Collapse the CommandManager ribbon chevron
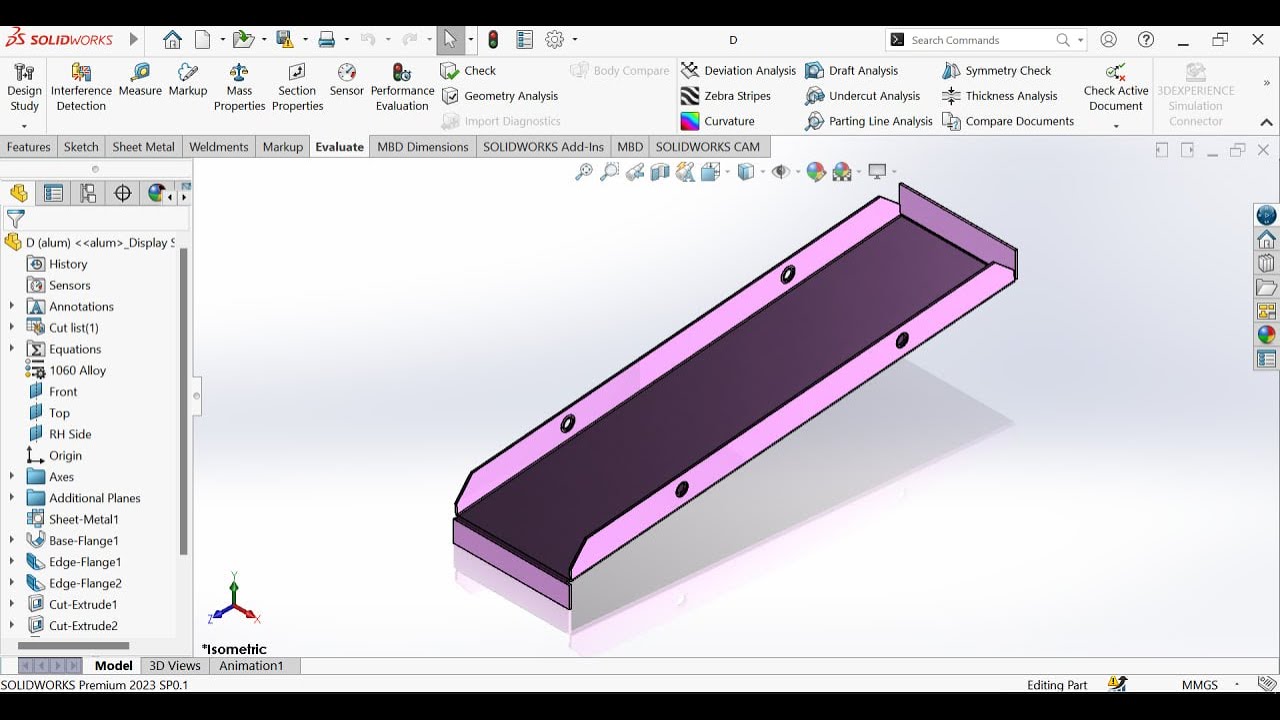 pyautogui.click(x=1266, y=123)
